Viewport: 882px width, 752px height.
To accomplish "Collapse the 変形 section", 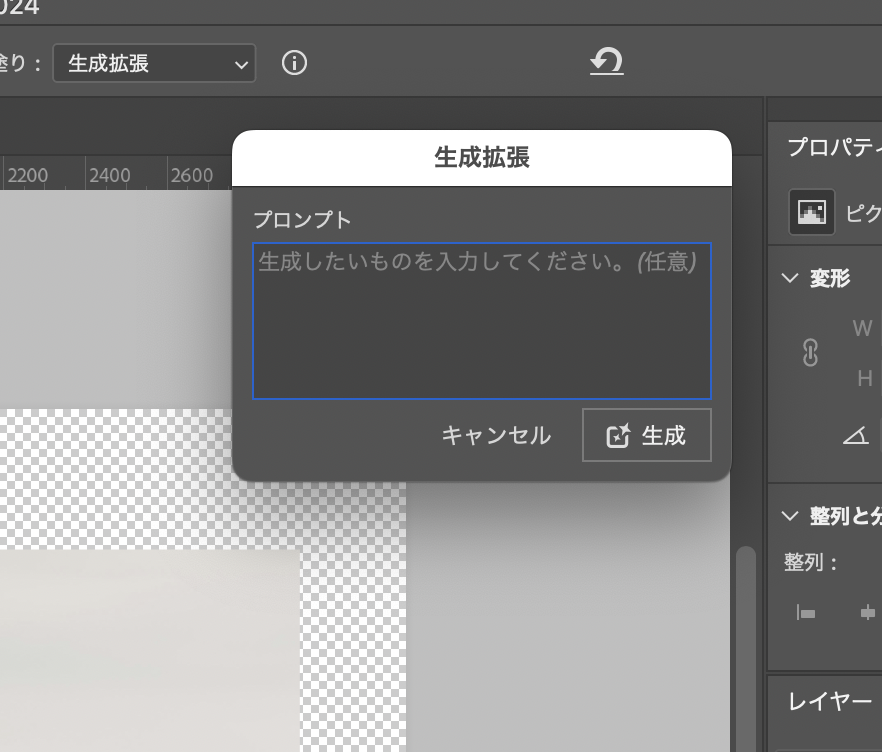I will click(790, 278).
